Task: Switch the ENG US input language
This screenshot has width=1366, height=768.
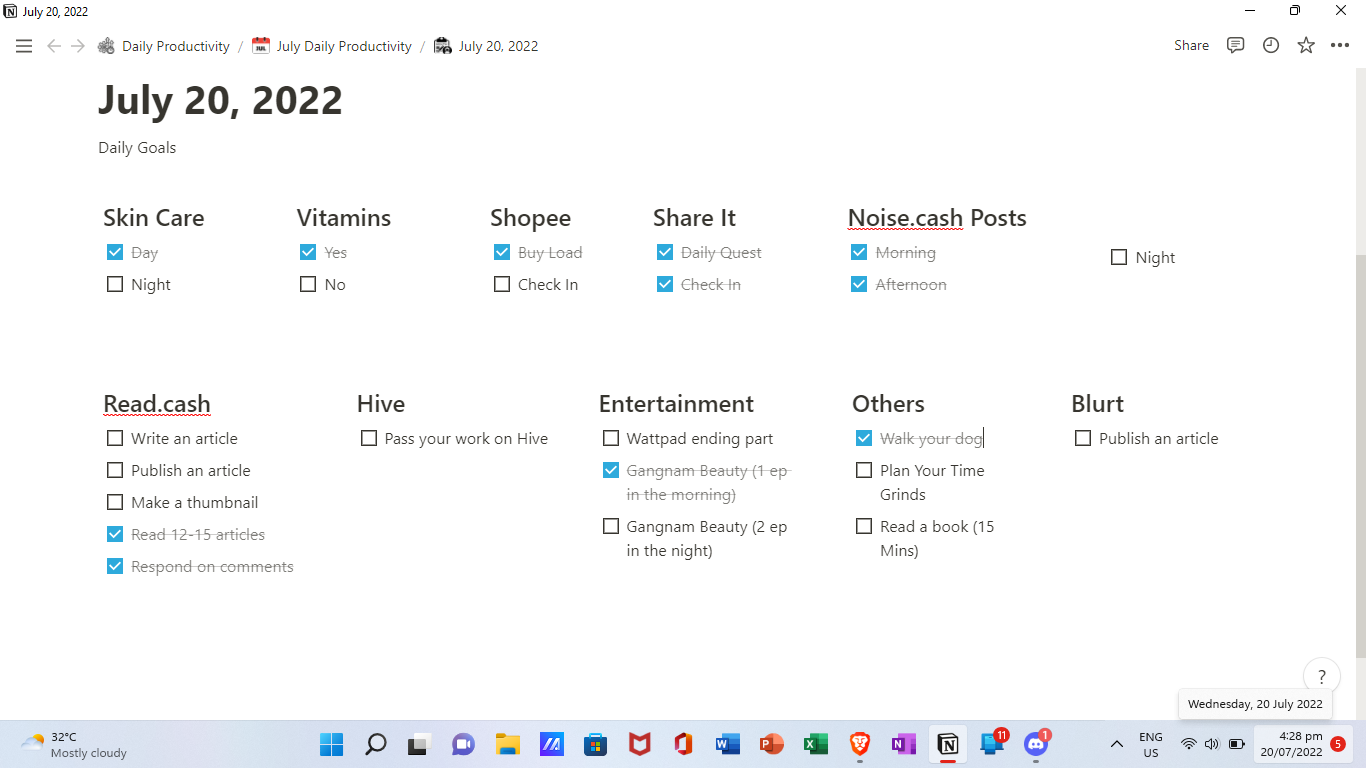Action: click(x=1151, y=744)
